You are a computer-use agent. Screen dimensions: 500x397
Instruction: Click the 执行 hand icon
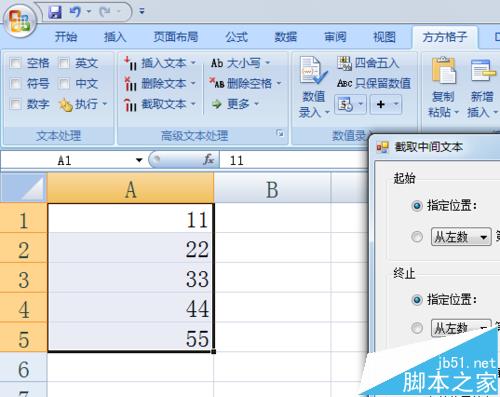click(66, 105)
